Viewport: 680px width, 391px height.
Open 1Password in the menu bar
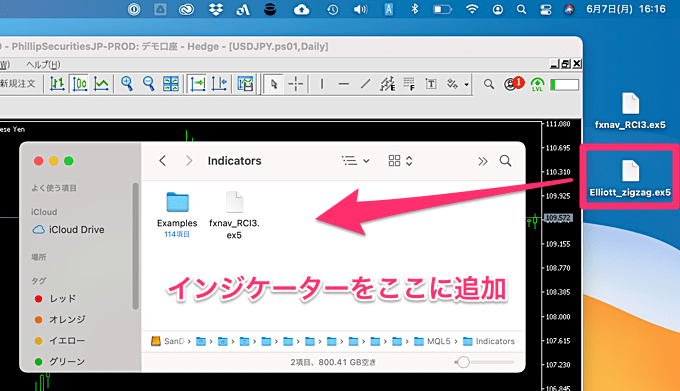[x=134, y=9]
